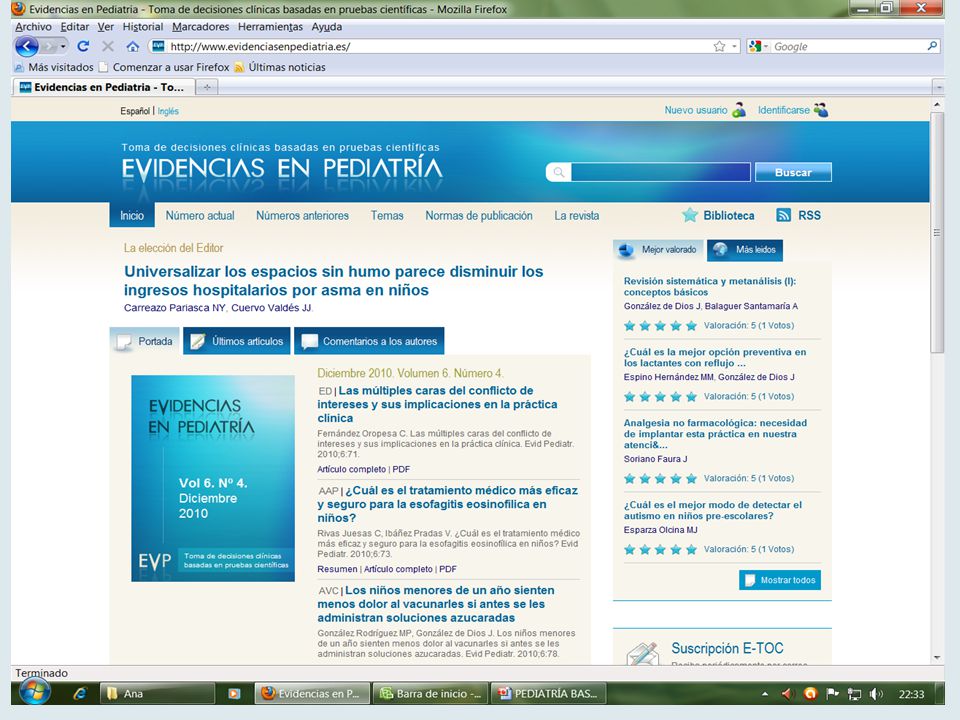Switch to the Más leídos tab
Screen dimensions: 960x720
point(744,250)
